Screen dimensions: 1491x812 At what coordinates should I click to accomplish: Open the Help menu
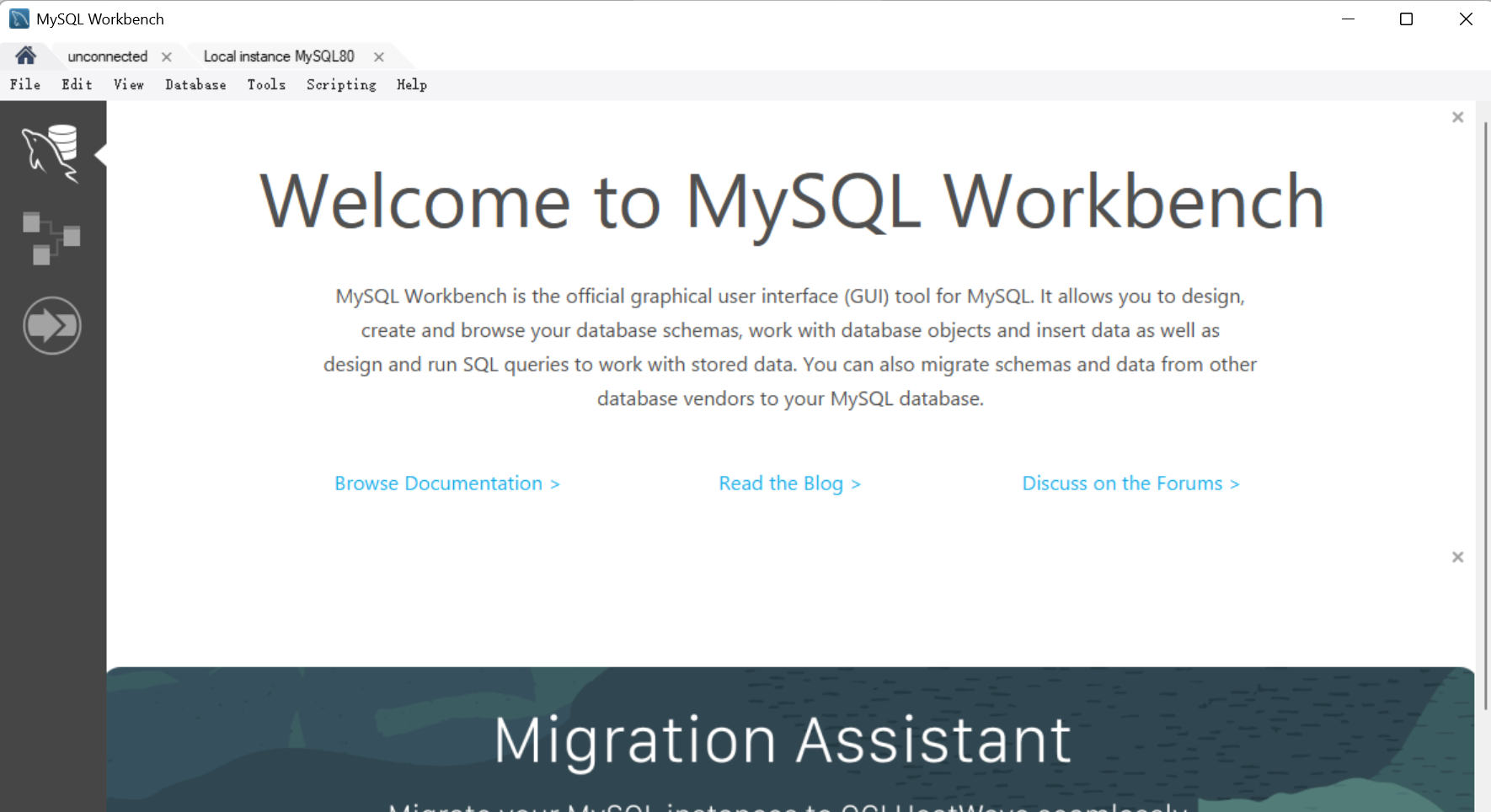(412, 84)
